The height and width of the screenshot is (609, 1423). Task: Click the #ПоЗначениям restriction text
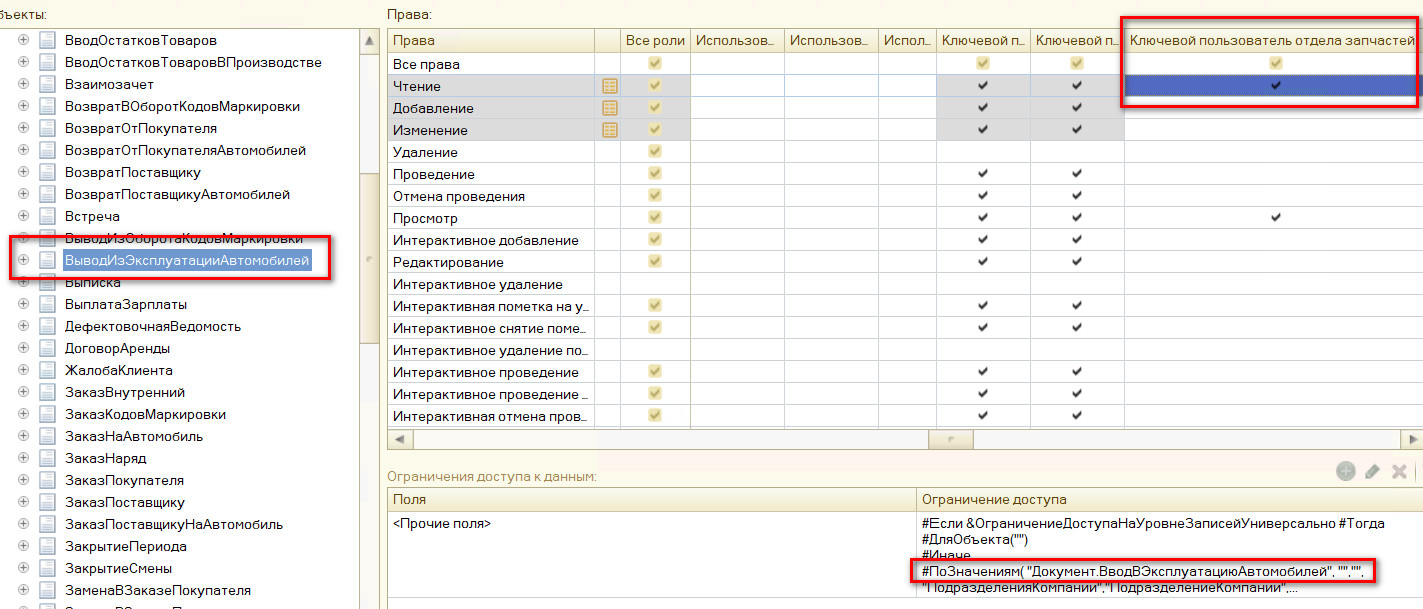click(x=1144, y=571)
